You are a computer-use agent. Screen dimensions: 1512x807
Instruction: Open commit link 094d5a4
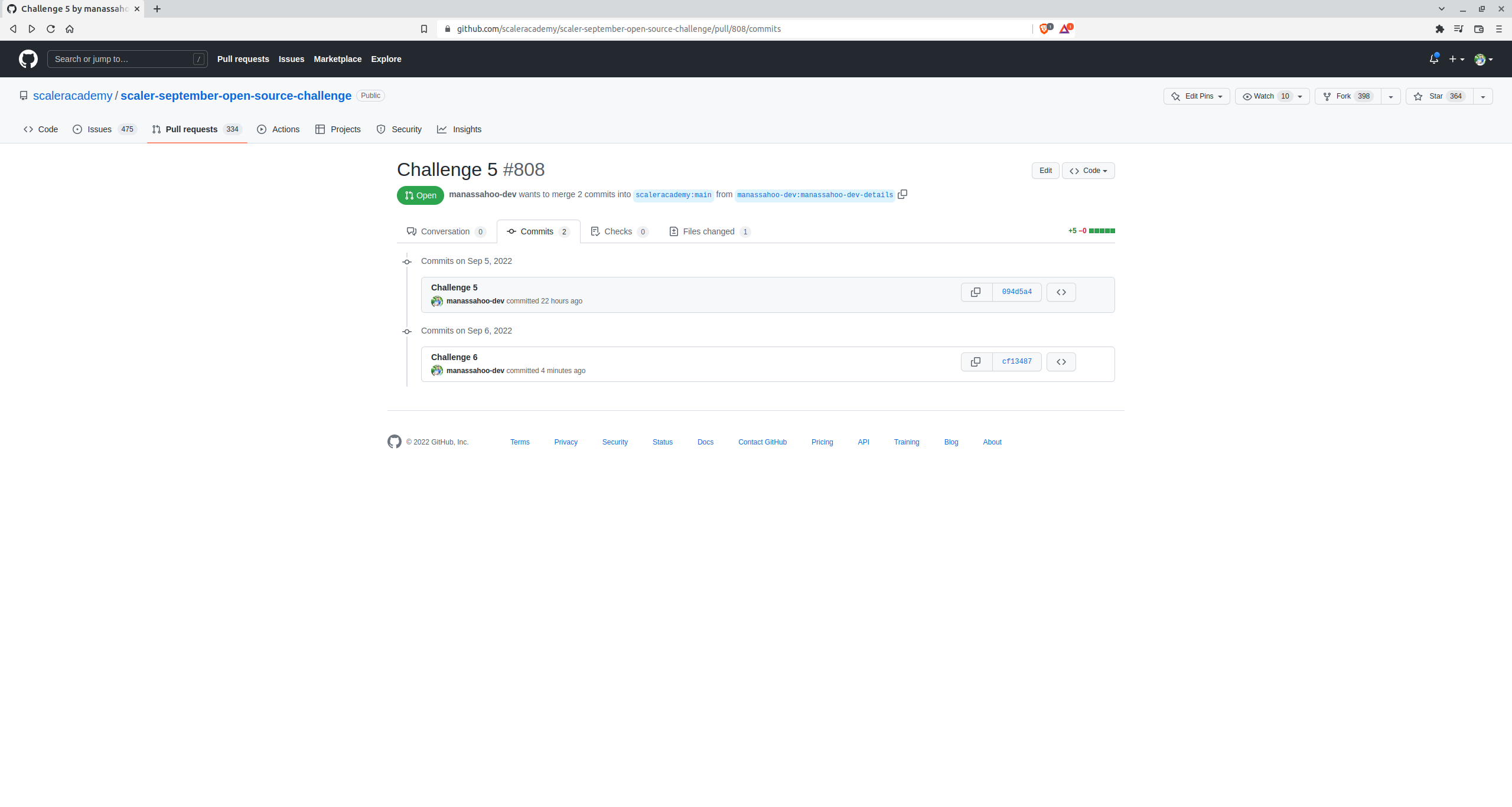[x=1016, y=292]
